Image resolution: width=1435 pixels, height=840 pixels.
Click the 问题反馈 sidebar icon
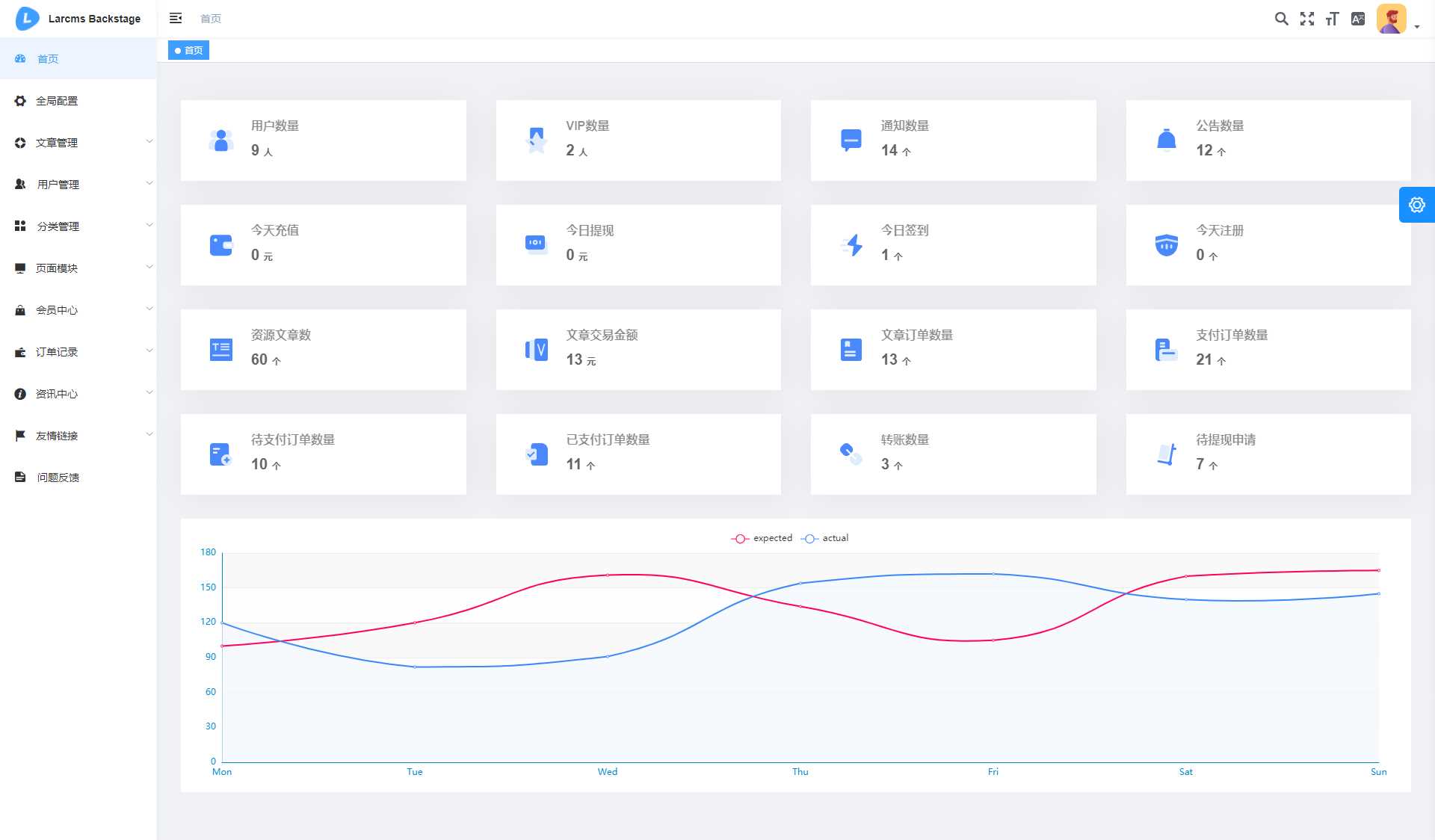click(x=20, y=477)
